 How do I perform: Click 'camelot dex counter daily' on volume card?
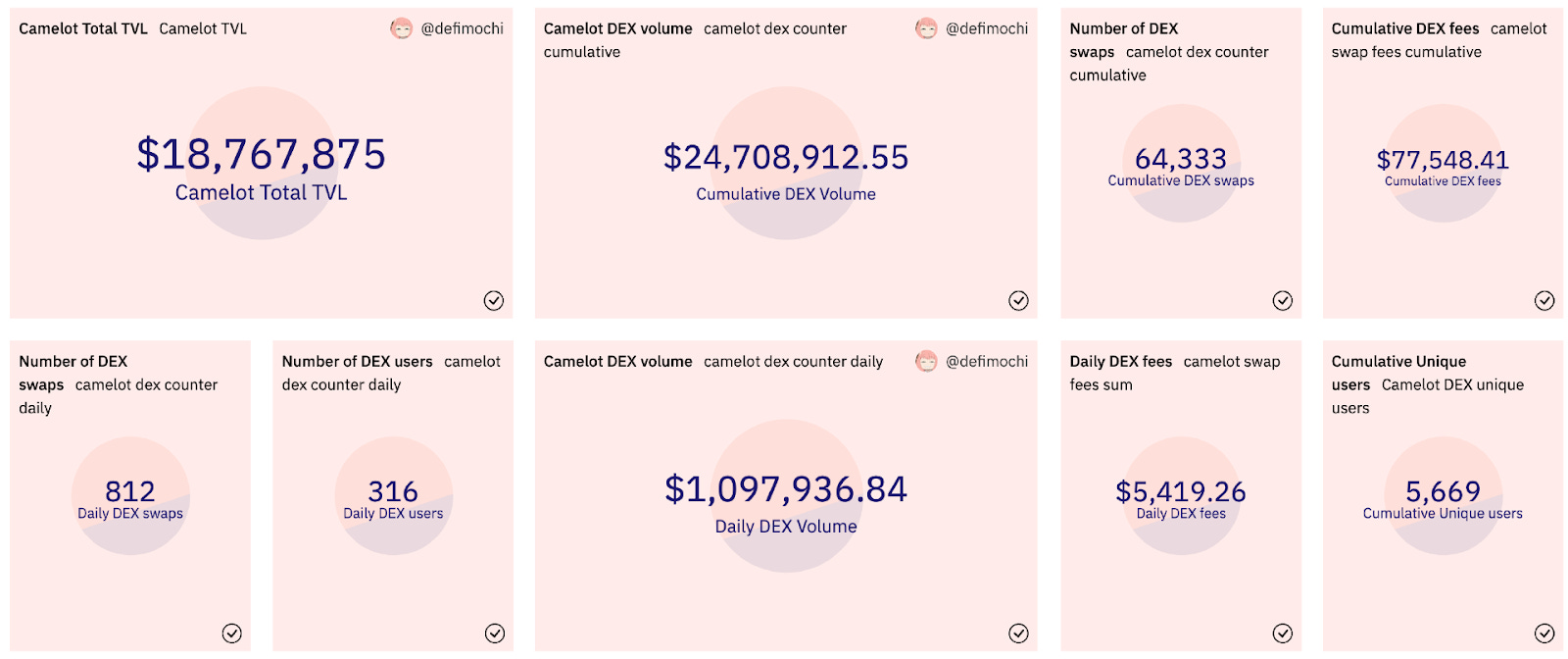pos(793,362)
